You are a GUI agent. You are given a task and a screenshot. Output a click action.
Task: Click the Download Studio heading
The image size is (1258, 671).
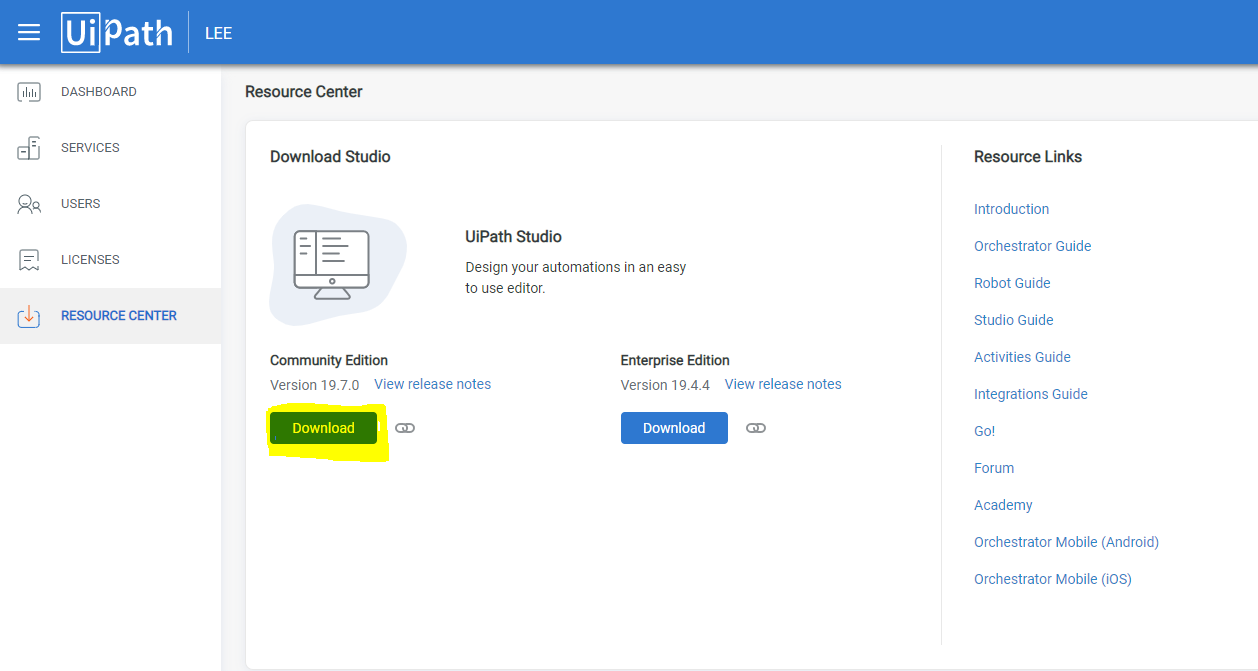click(330, 157)
